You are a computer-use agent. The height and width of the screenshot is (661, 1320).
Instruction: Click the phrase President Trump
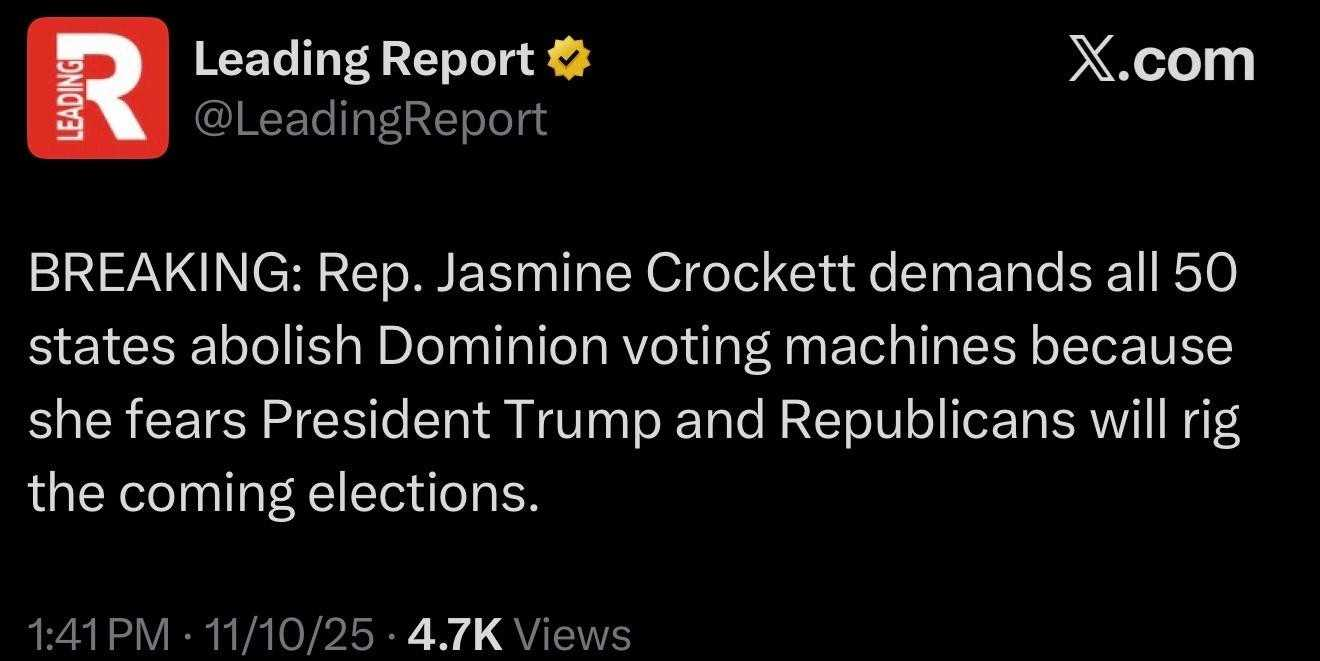click(462, 420)
